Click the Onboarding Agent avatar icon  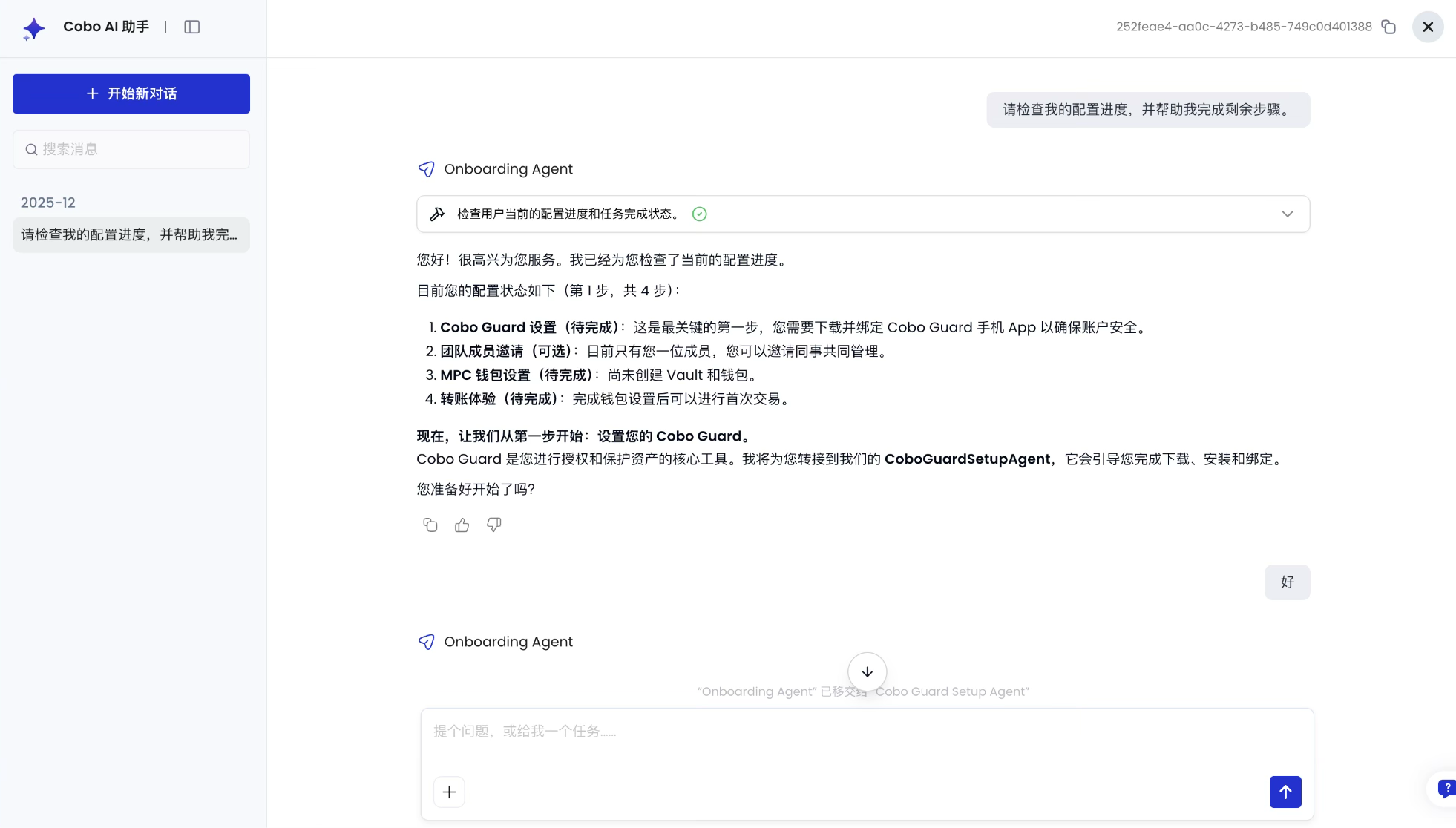[x=426, y=169]
